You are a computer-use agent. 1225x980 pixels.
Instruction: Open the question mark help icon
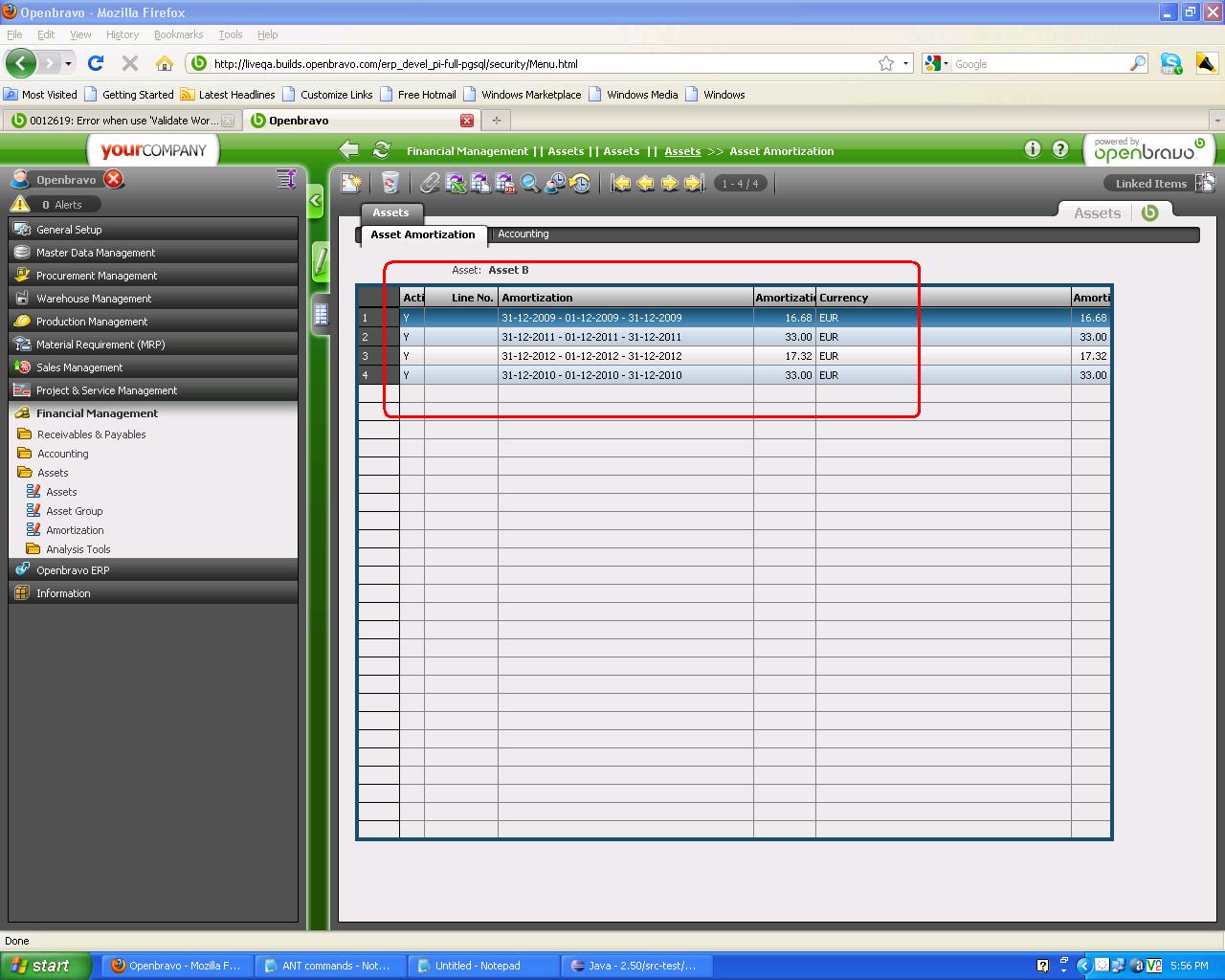(1060, 148)
